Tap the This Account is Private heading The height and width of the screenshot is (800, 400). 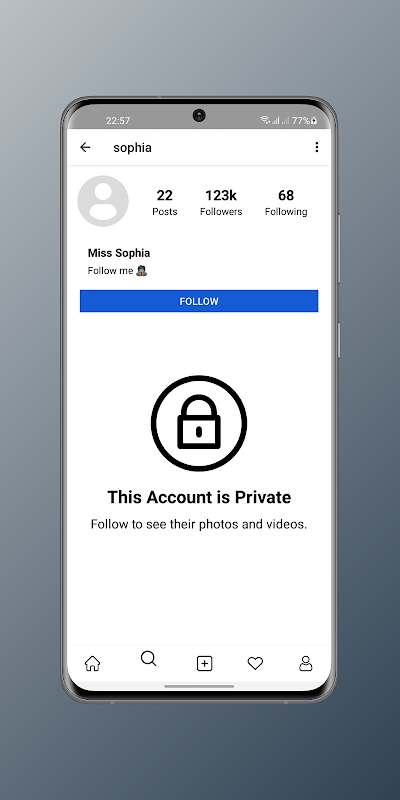(x=199, y=497)
